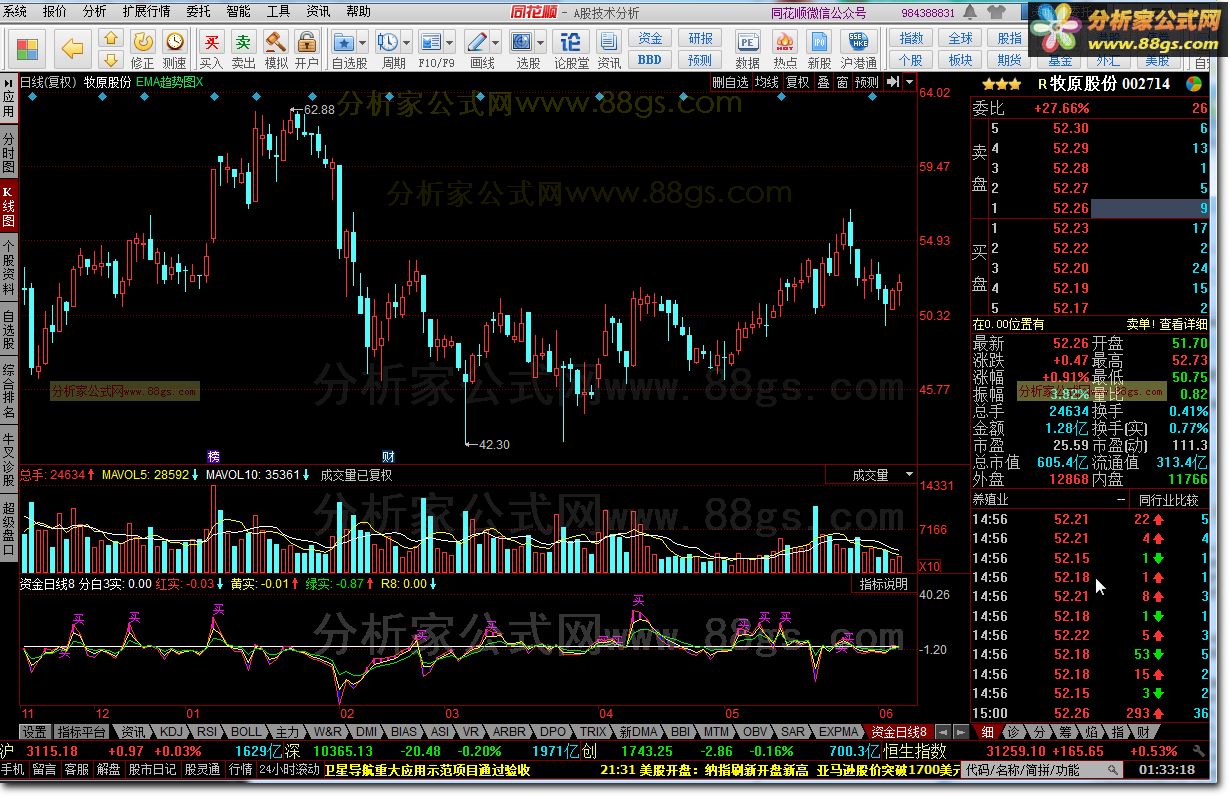Click the 查看详细 link

pyautogui.click(x=1183, y=324)
